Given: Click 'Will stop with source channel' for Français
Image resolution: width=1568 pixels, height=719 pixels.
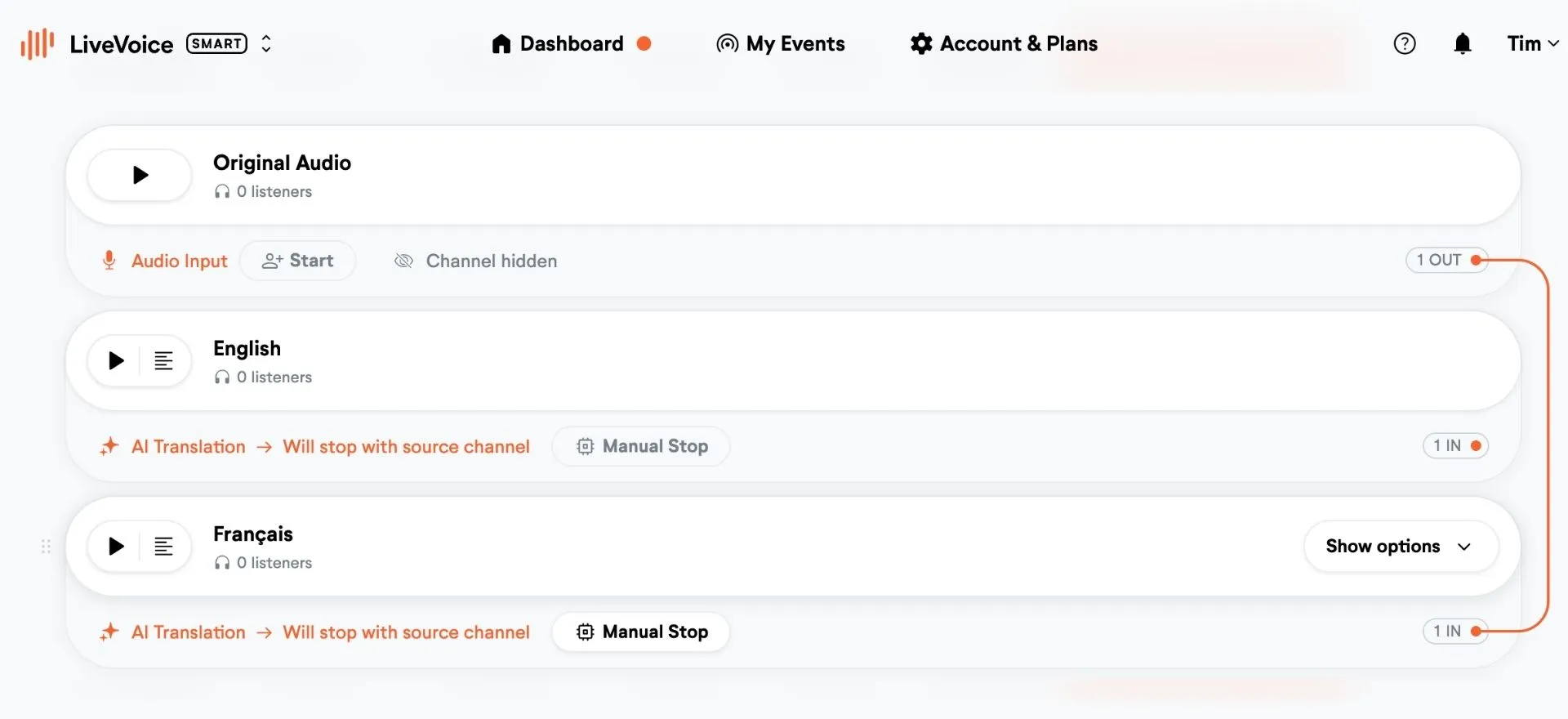Looking at the screenshot, I should click(407, 632).
